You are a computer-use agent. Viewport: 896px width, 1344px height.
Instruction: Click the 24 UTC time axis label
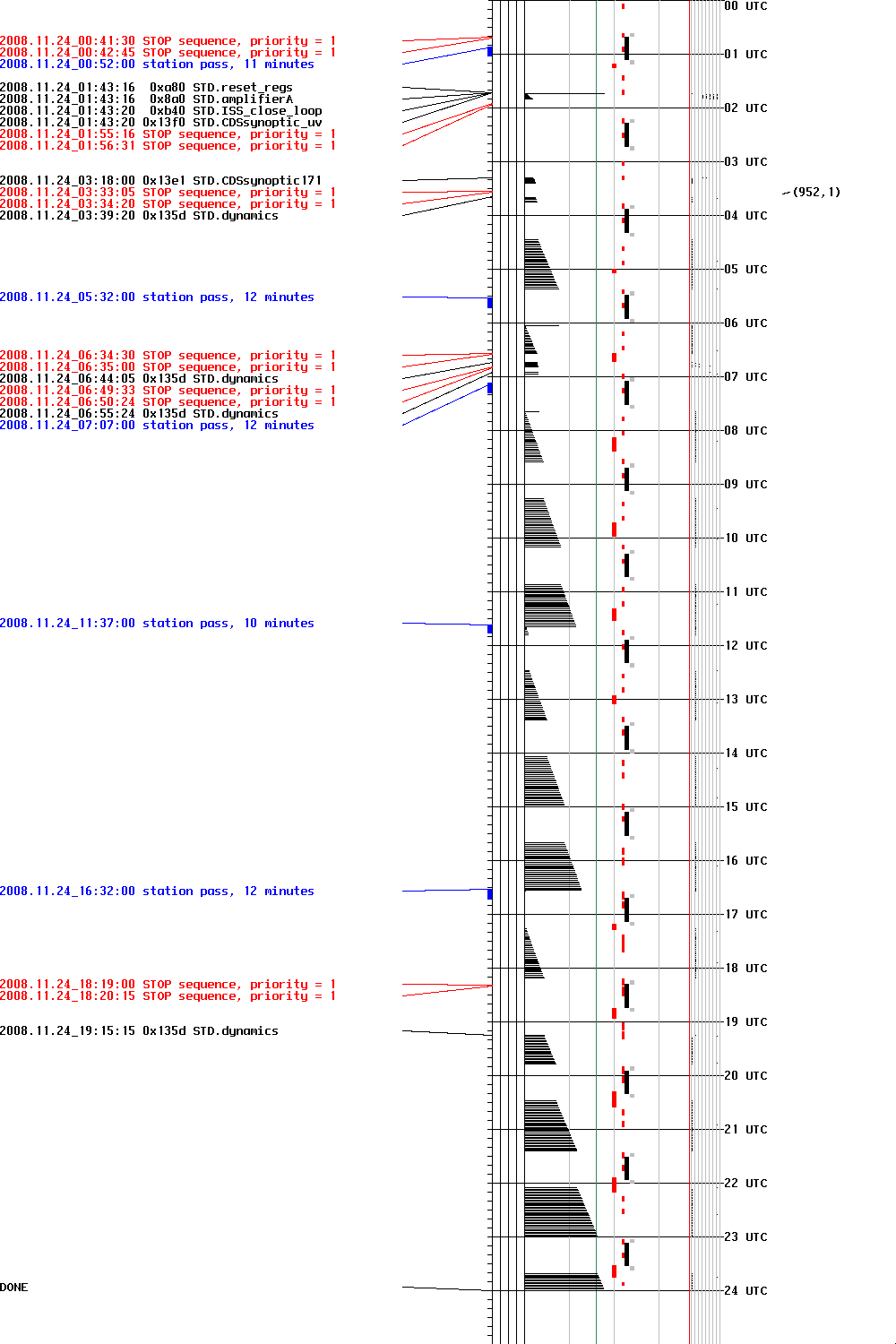(x=745, y=1291)
